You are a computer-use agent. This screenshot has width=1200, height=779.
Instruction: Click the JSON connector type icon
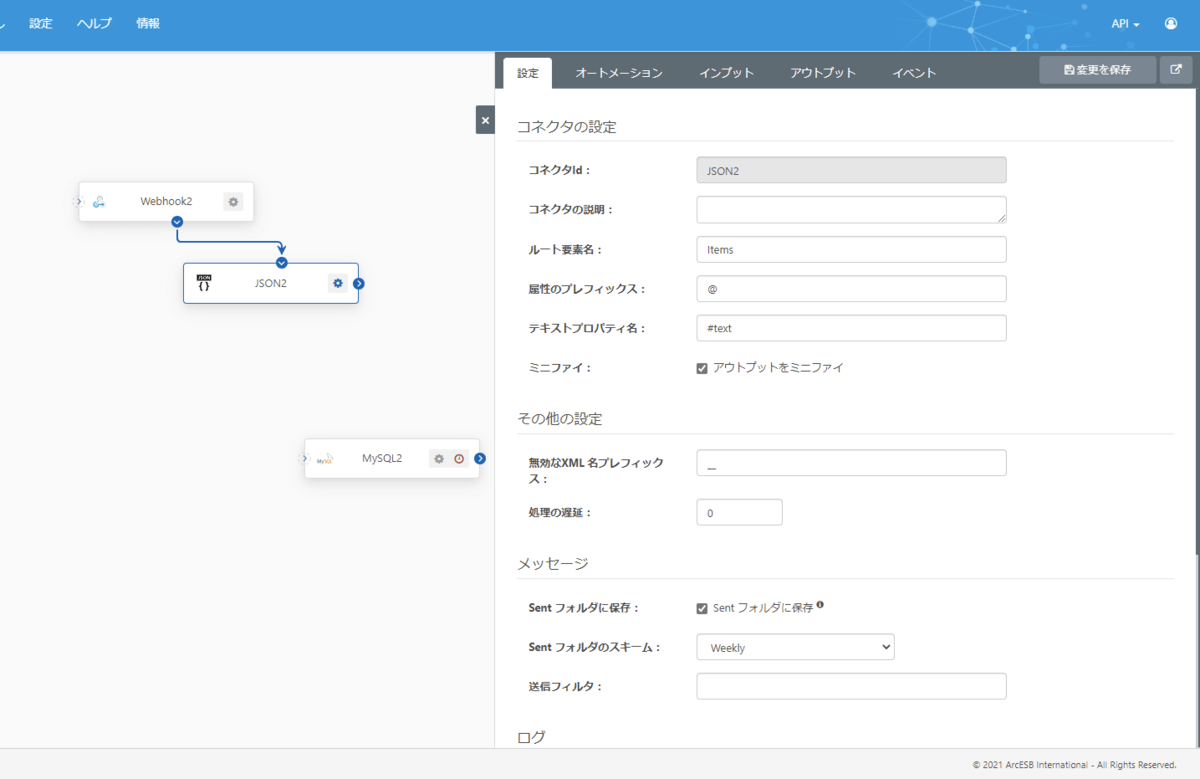204,283
